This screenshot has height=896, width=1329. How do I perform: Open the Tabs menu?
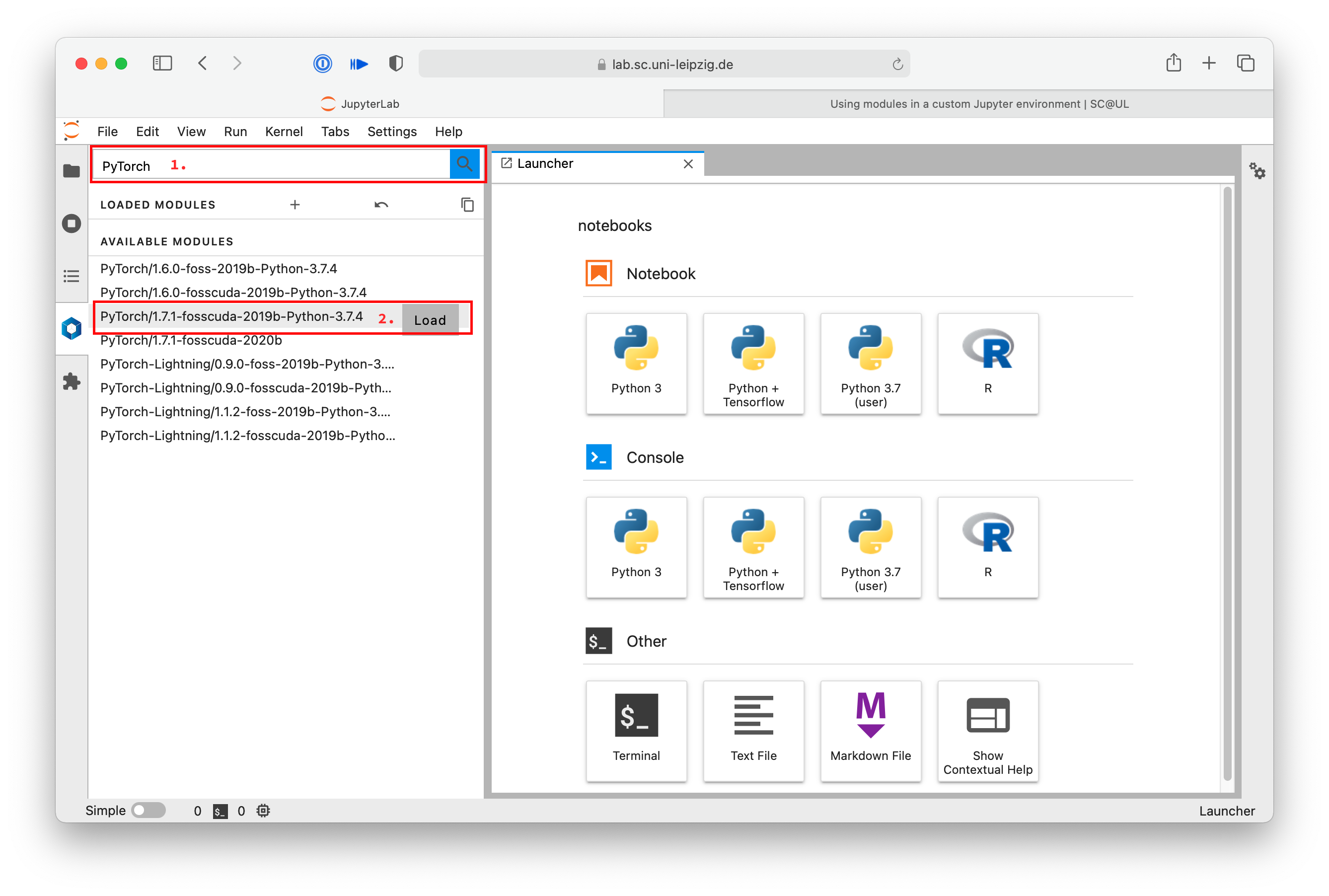point(335,132)
